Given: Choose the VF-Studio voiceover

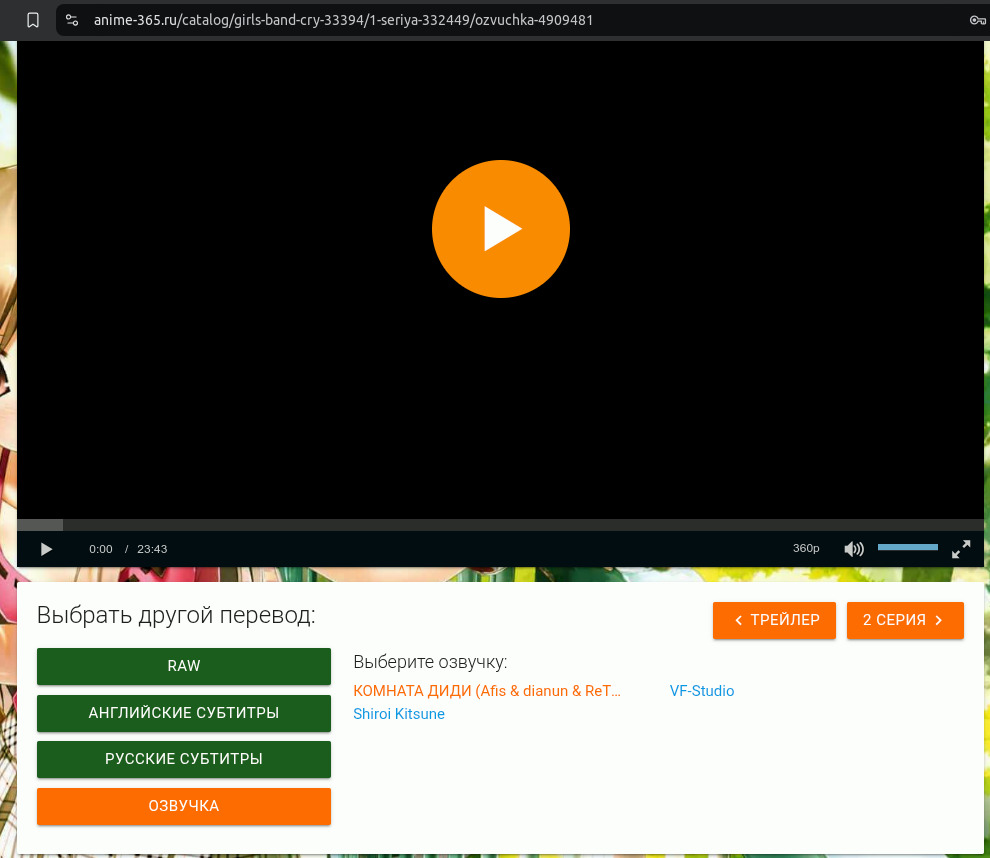Looking at the screenshot, I should coord(701,691).
